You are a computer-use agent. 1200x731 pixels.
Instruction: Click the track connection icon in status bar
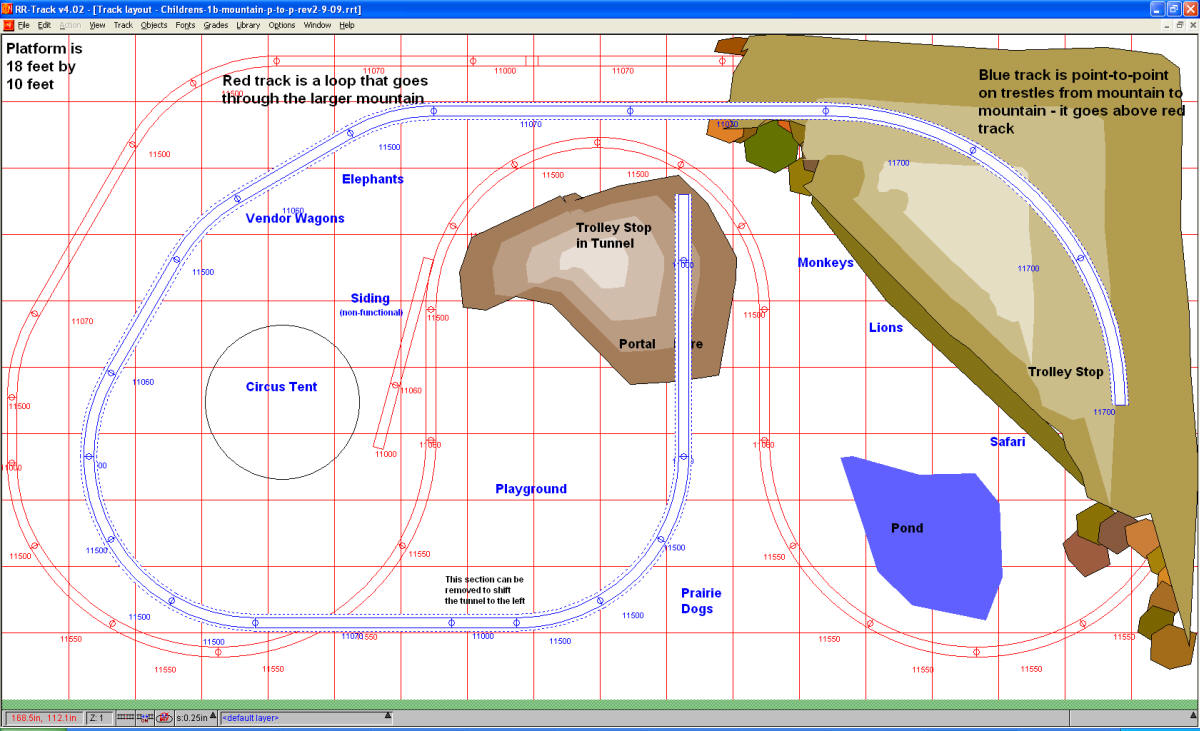(x=145, y=717)
